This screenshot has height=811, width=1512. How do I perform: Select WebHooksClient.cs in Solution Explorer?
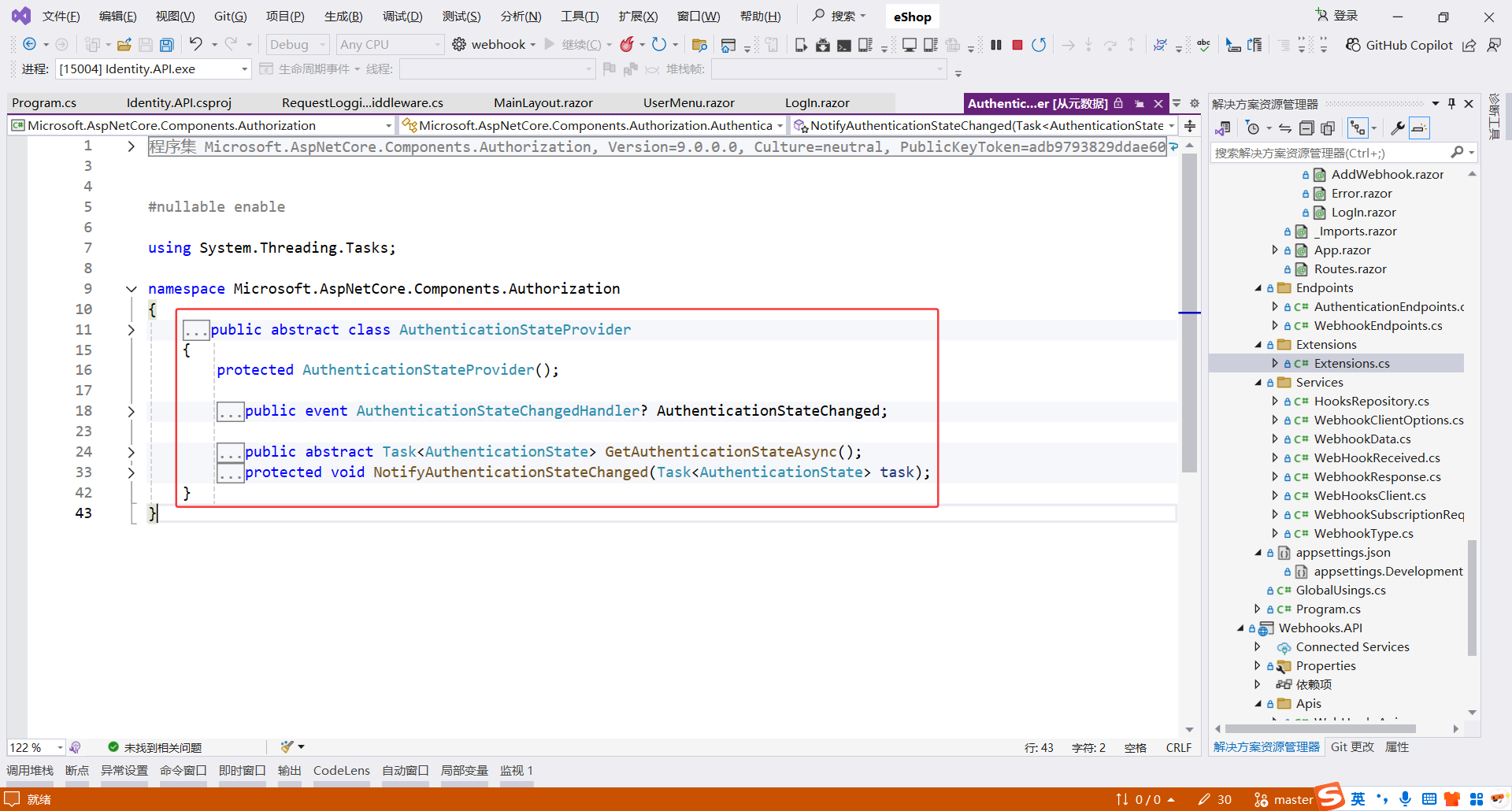coord(1369,496)
